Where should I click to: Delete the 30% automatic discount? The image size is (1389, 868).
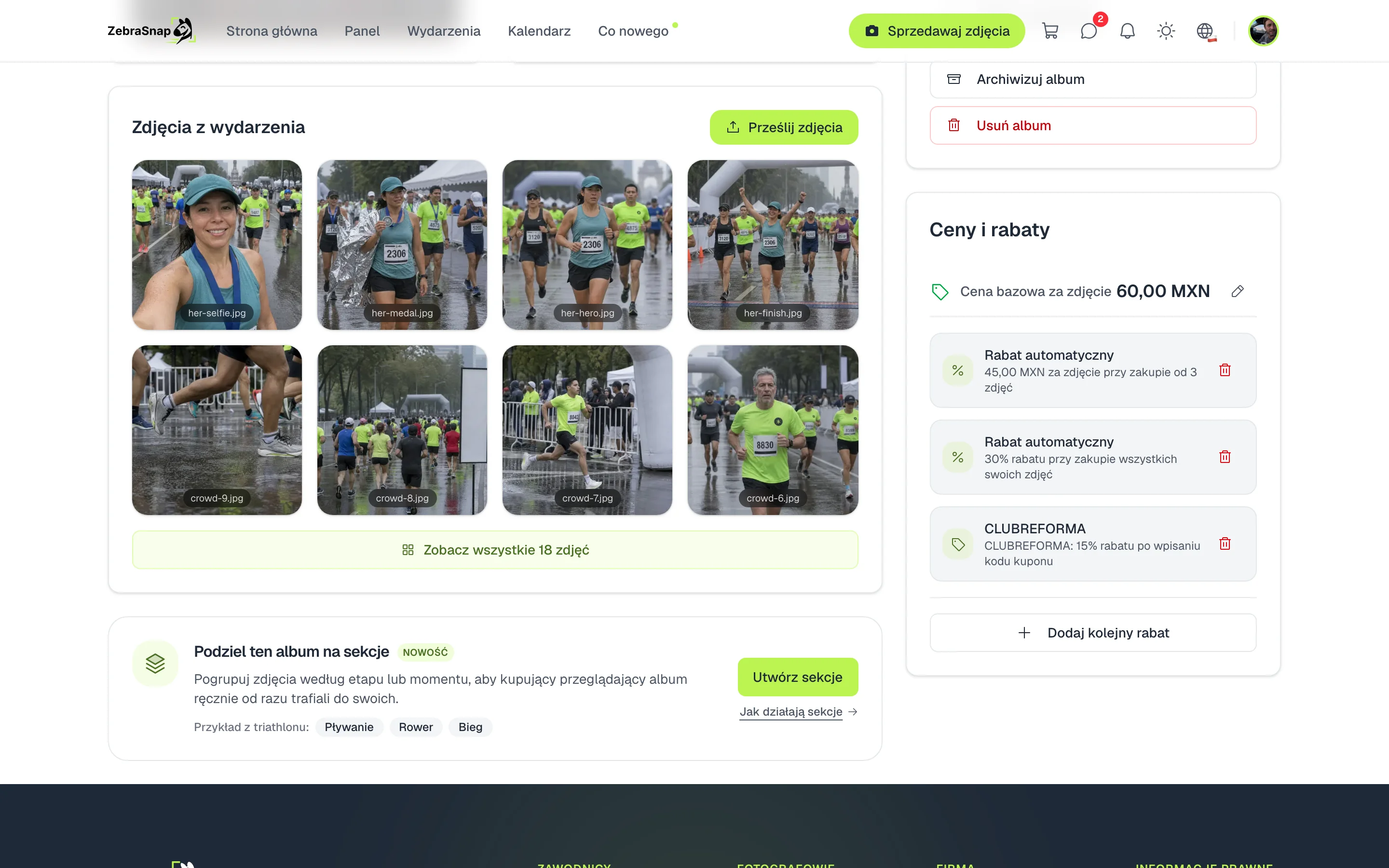click(x=1225, y=457)
